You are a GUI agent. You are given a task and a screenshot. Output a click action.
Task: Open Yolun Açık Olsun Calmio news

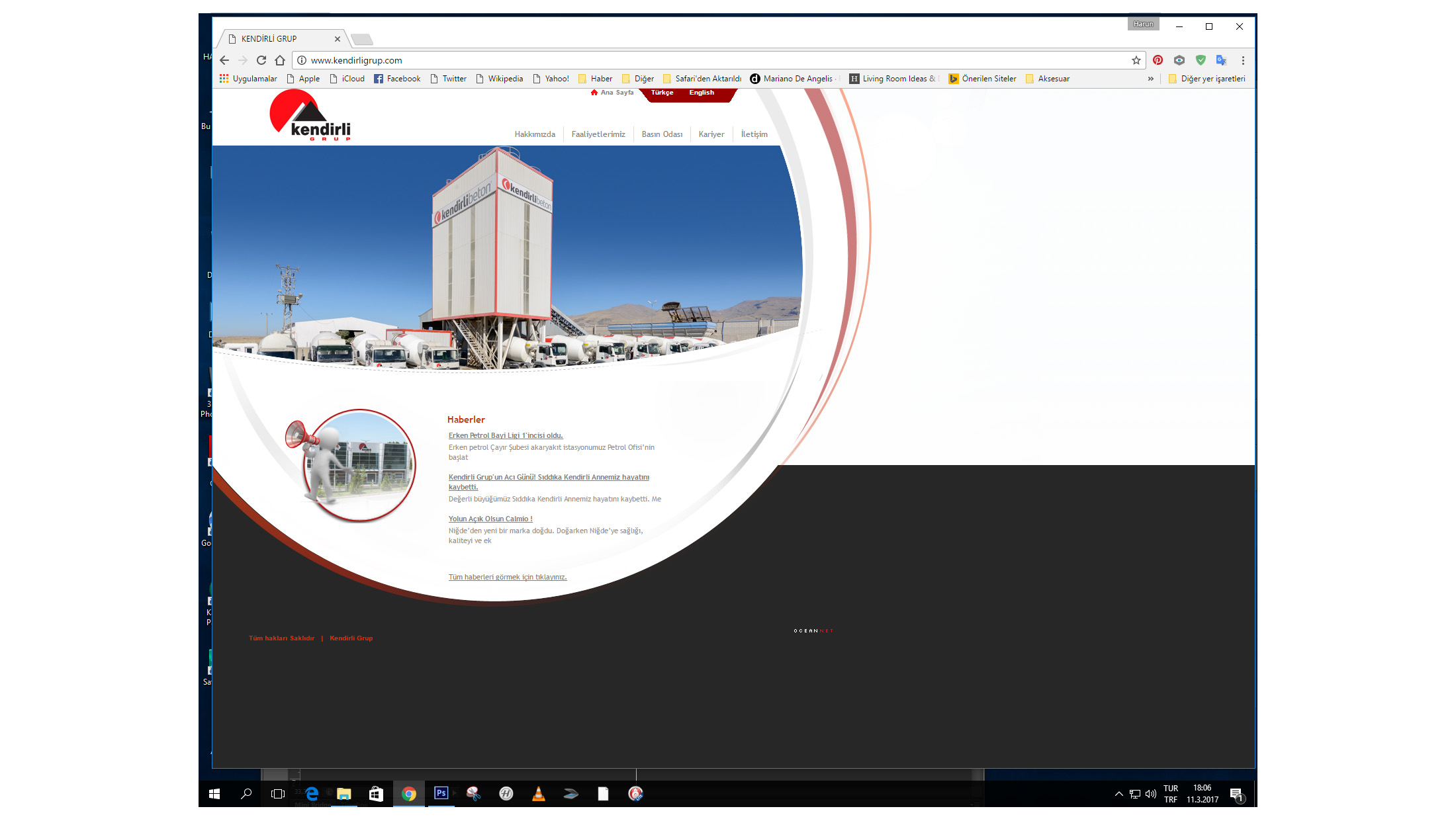tap(490, 519)
